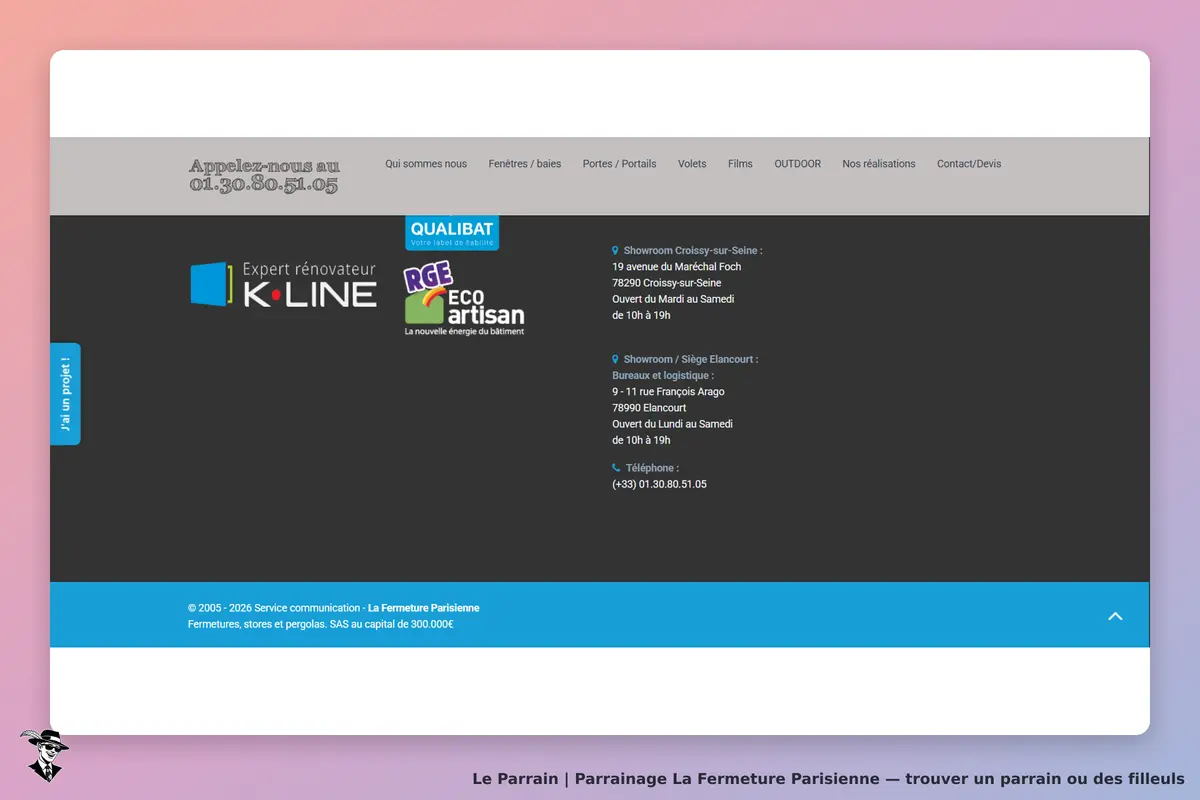Click Fermetures, stores et pergolas footer line

[x=321, y=624]
